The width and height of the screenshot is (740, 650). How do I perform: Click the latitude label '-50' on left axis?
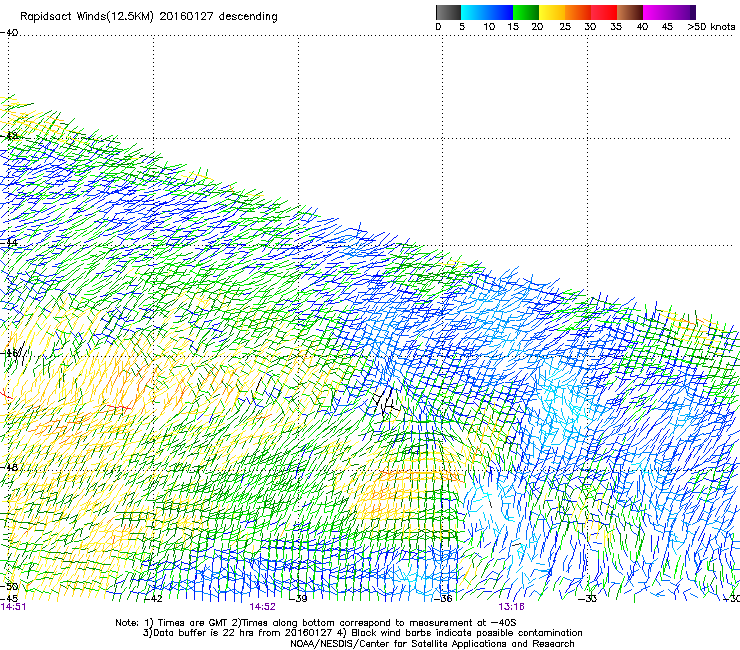tap(9, 586)
